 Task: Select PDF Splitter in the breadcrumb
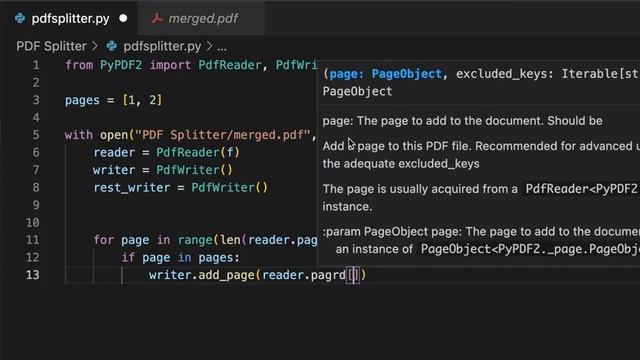(x=51, y=46)
